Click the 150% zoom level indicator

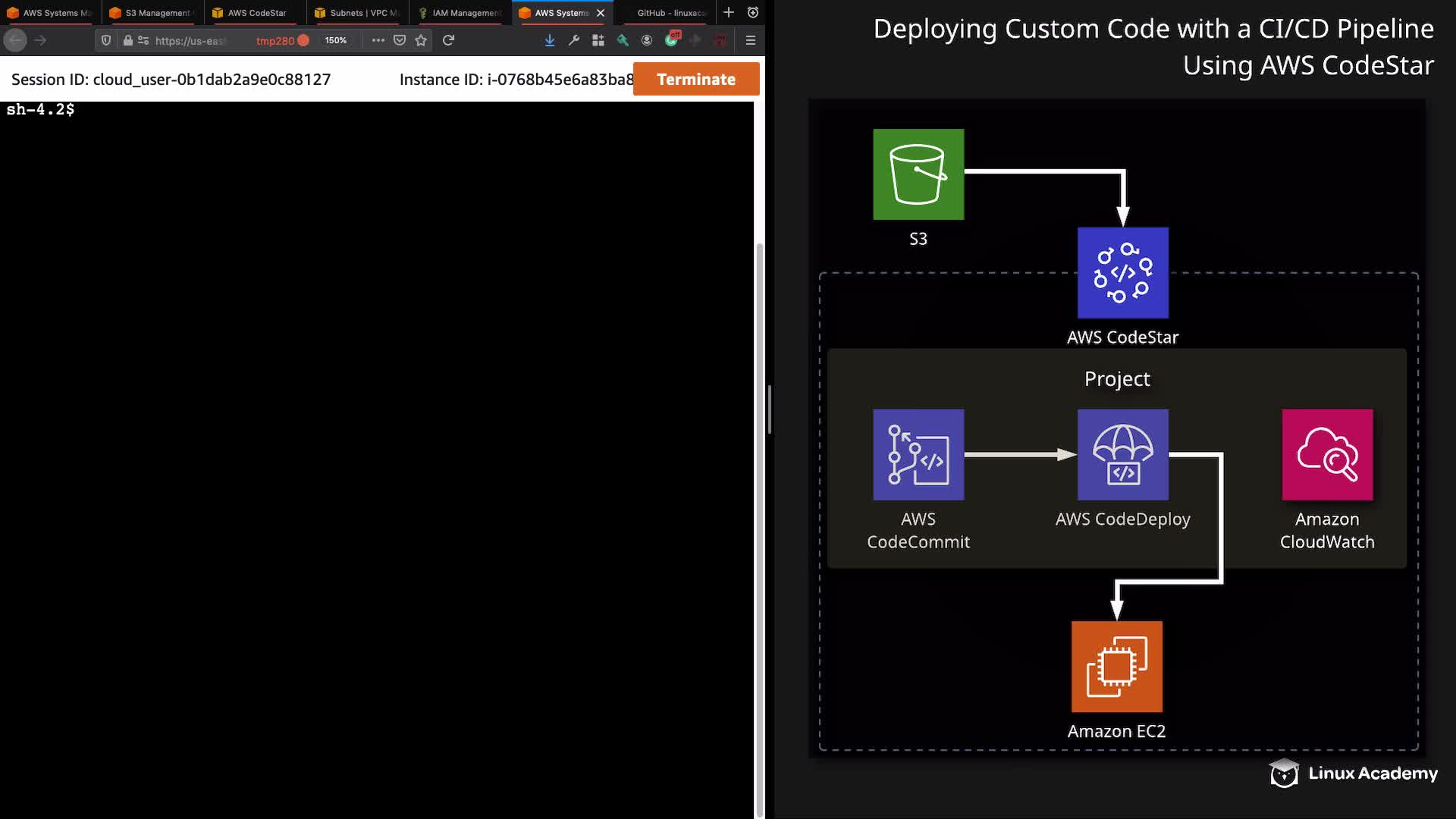pyautogui.click(x=335, y=40)
